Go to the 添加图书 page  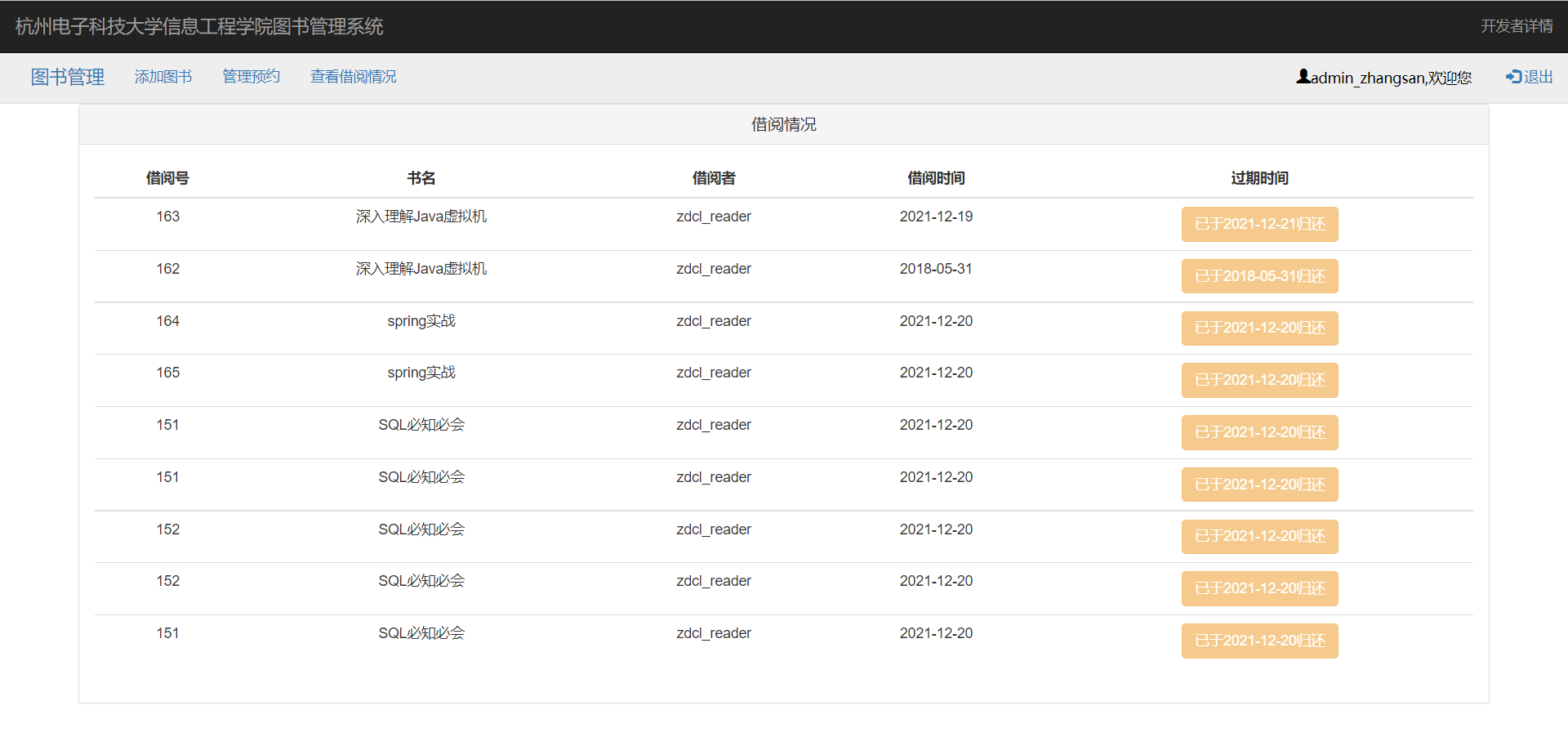(x=163, y=77)
